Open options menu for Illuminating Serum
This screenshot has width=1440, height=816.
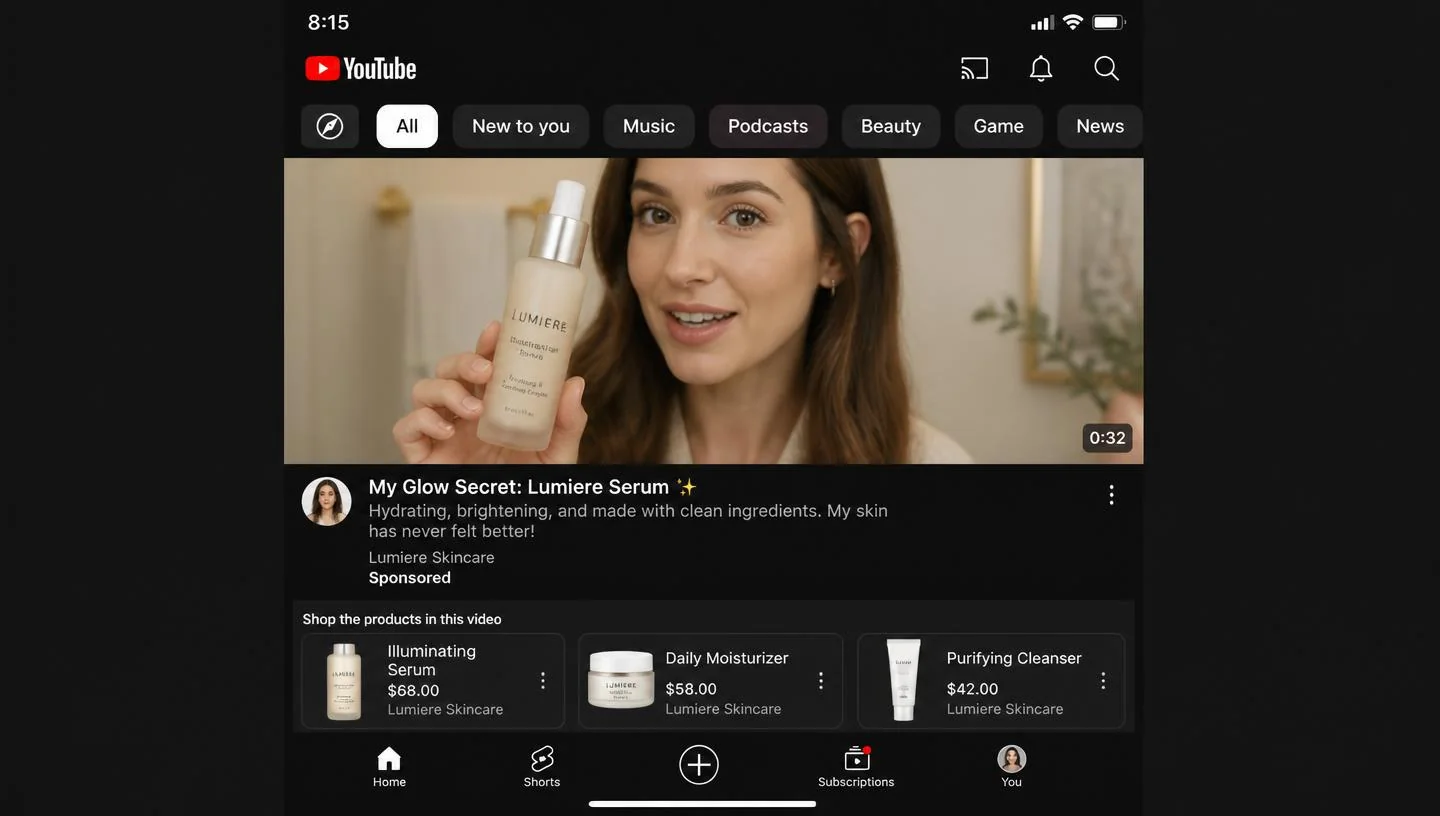tap(543, 681)
